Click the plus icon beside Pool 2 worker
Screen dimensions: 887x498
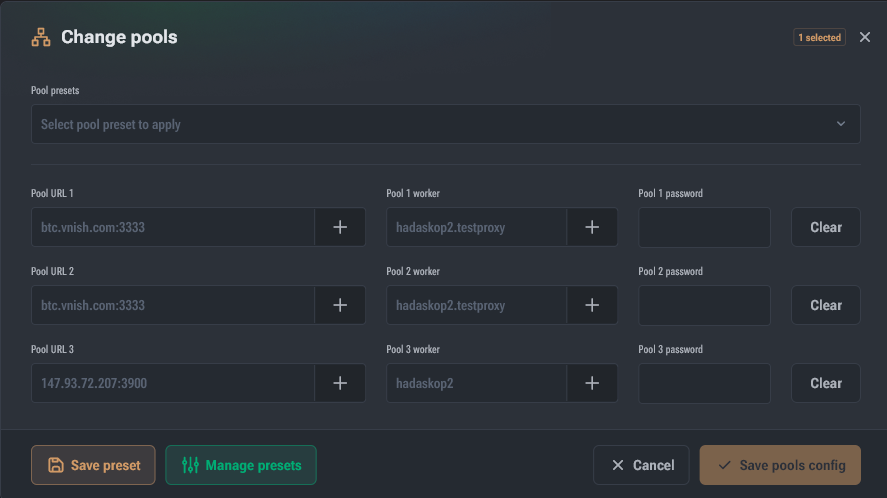click(x=592, y=305)
